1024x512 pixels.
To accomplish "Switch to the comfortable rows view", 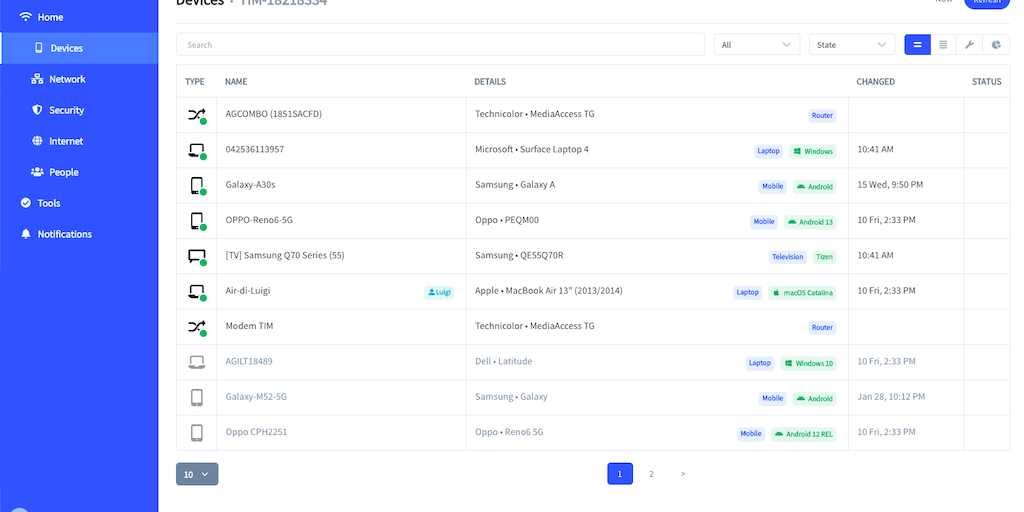I will [918, 44].
